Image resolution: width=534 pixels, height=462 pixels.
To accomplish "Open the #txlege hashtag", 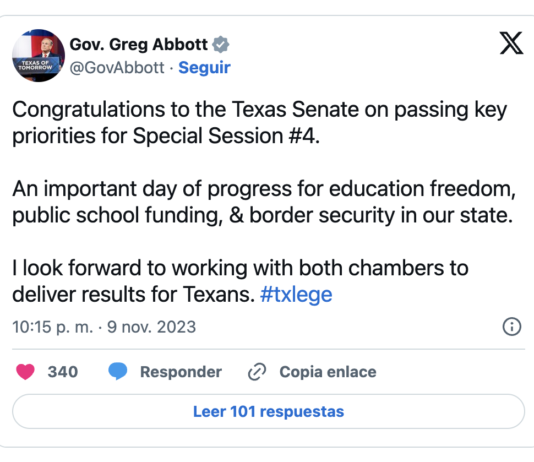I will coord(296,294).
